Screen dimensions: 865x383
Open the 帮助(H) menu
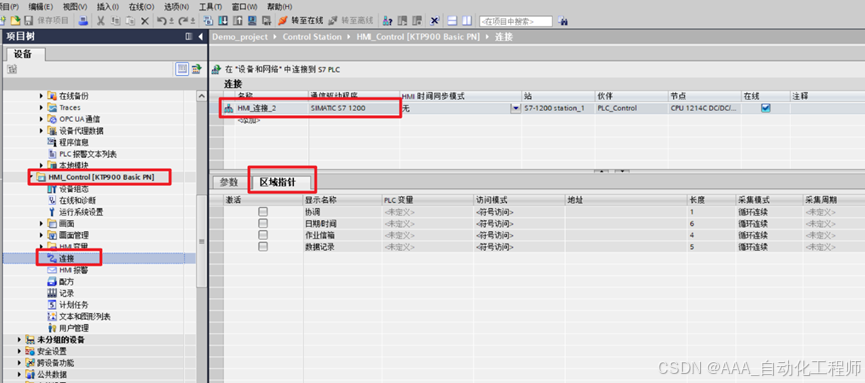279,7
